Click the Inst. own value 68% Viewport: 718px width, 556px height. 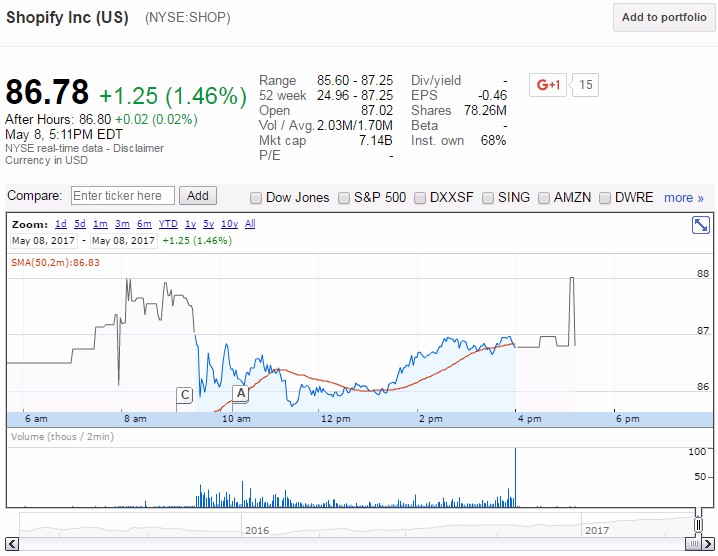(493, 141)
